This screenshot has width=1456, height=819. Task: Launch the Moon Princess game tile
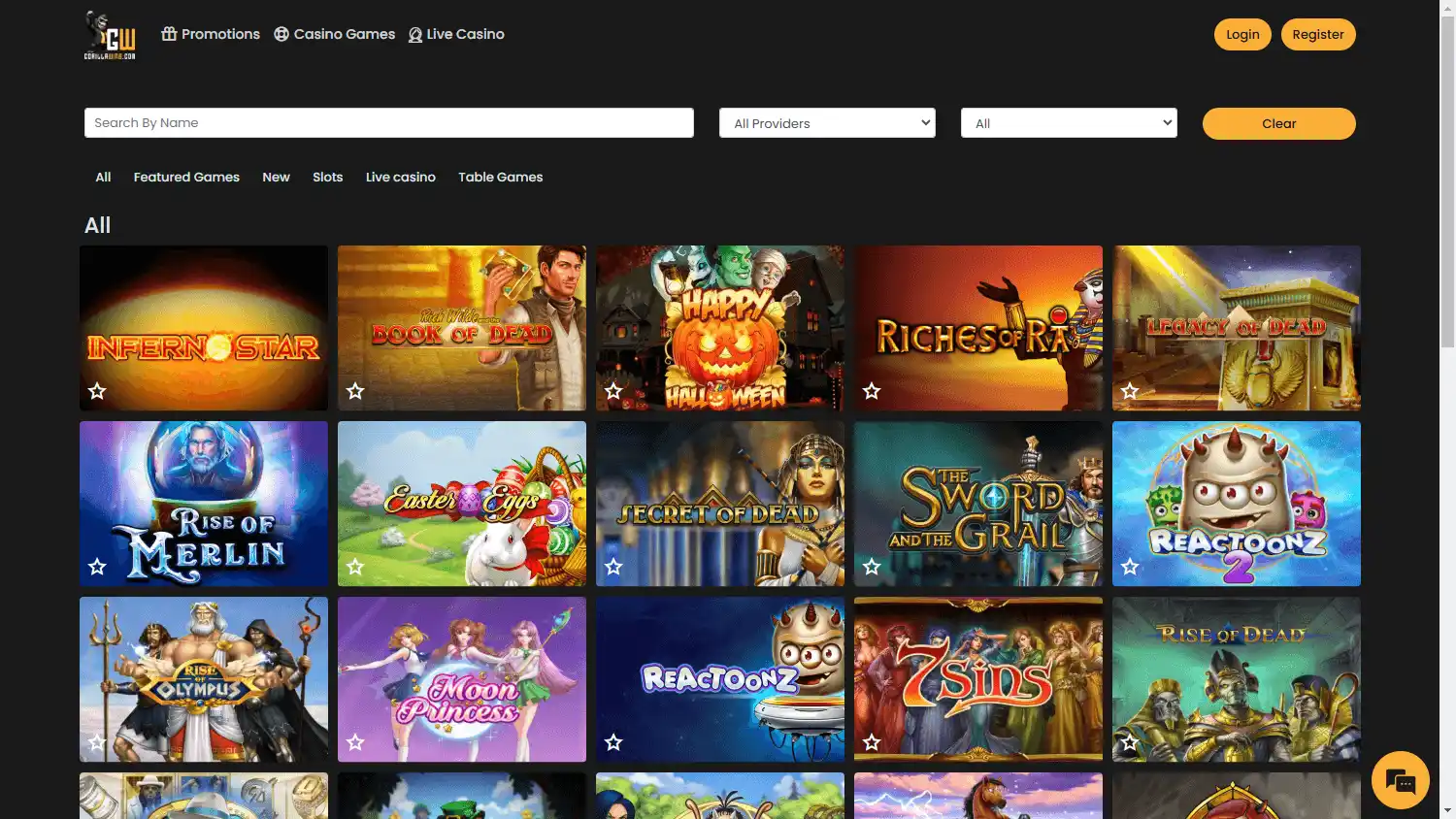coord(462,679)
